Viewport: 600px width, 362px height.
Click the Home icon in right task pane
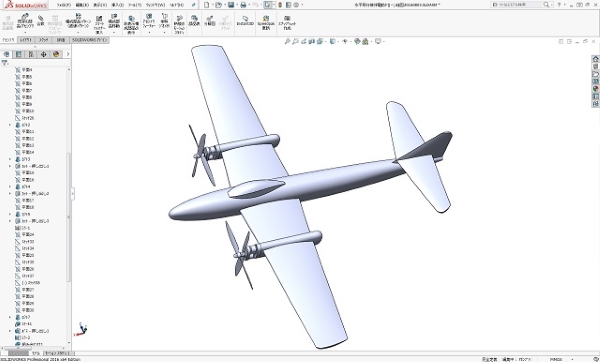click(x=595, y=59)
